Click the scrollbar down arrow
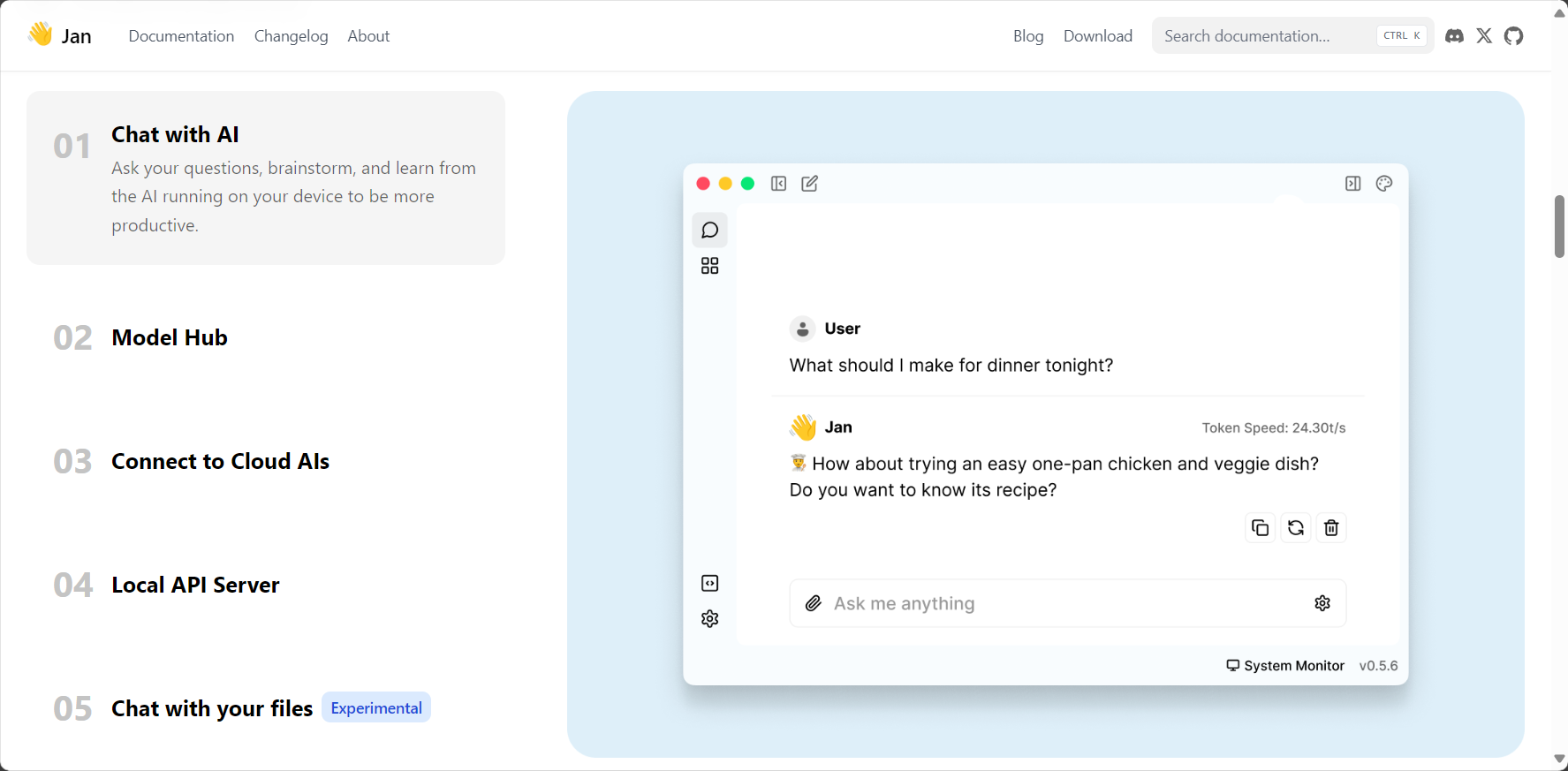 [1560, 760]
